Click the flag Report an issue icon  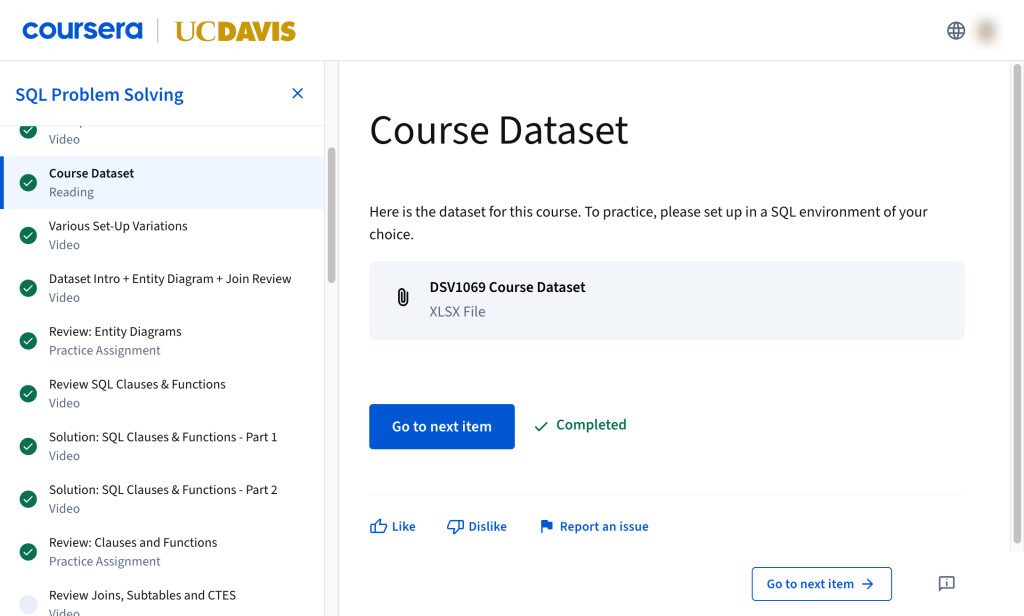[x=547, y=527]
